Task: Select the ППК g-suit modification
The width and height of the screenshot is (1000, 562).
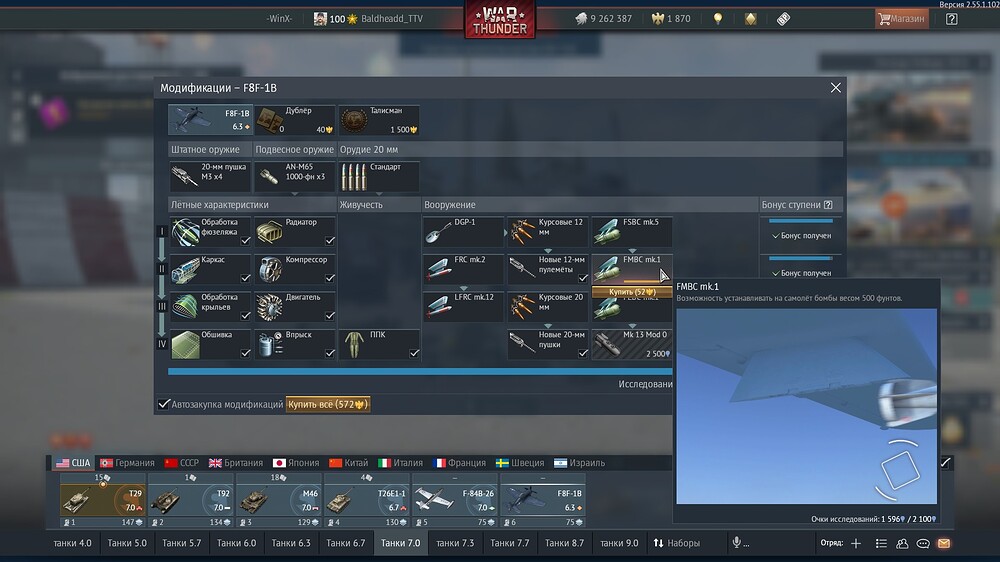Action: click(379, 344)
